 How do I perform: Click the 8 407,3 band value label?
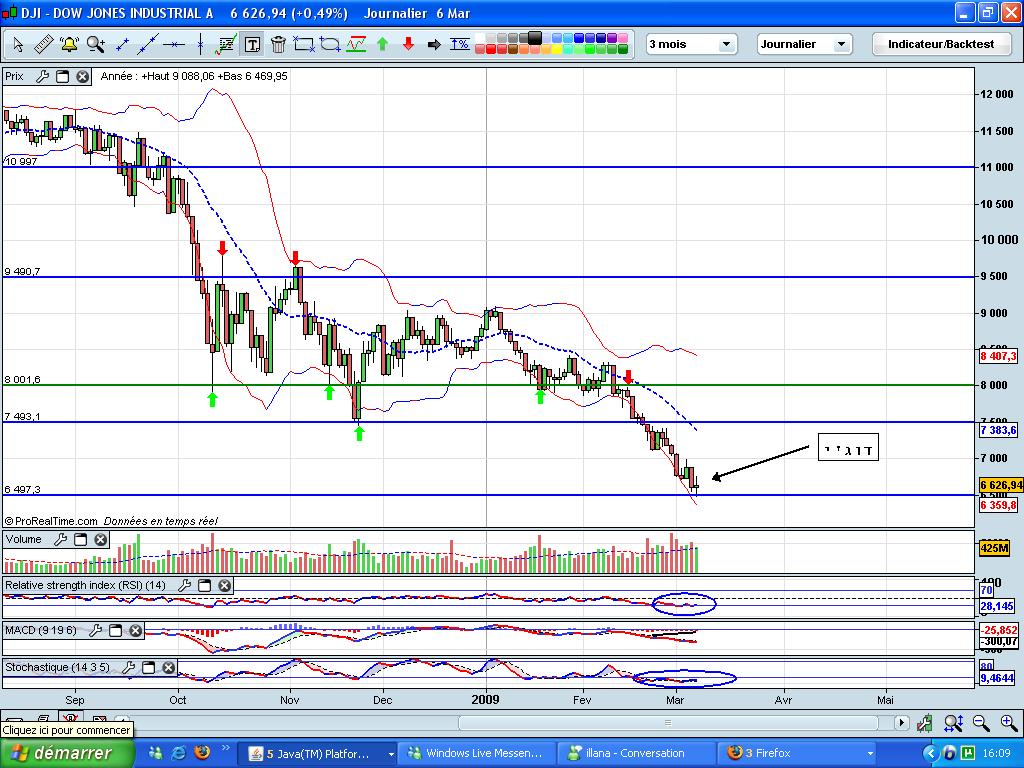pyautogui.click(x=999, y=356)
